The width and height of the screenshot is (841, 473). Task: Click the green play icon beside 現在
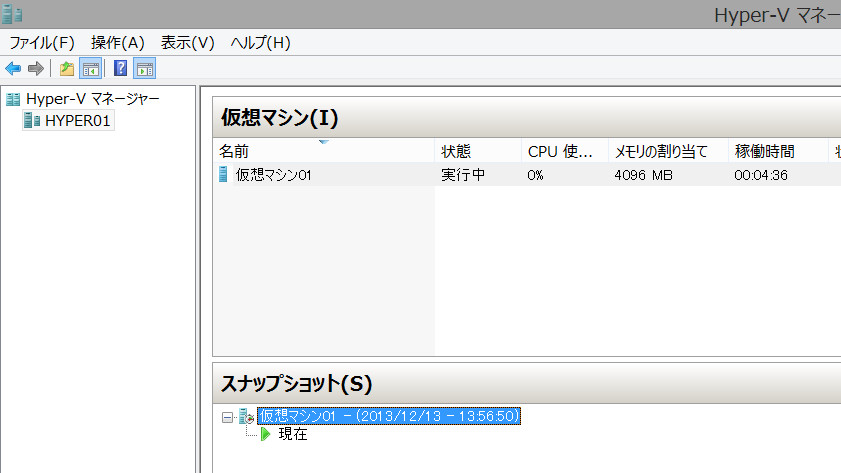265,434
